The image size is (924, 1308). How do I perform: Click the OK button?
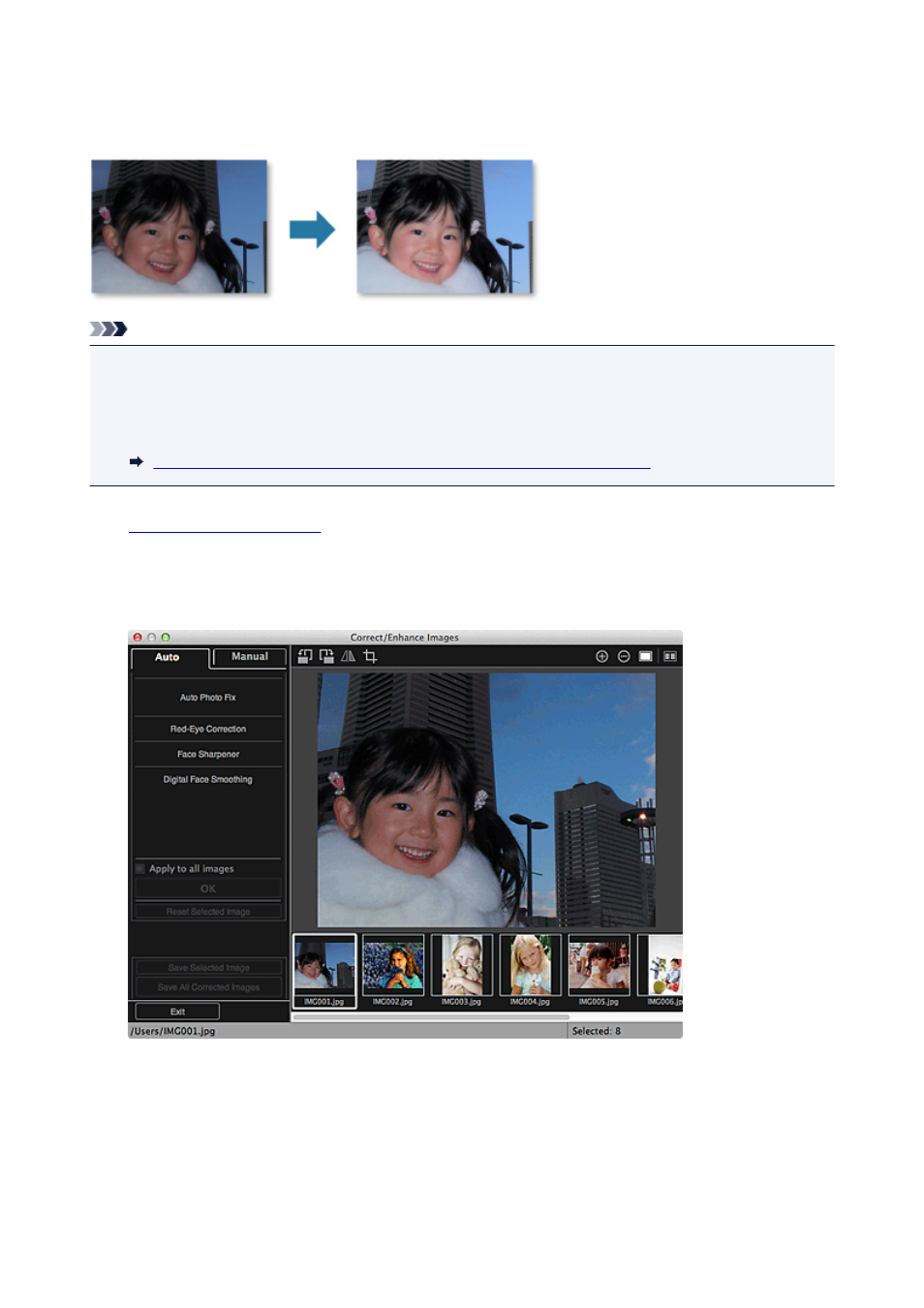click(x=208, y=888)
